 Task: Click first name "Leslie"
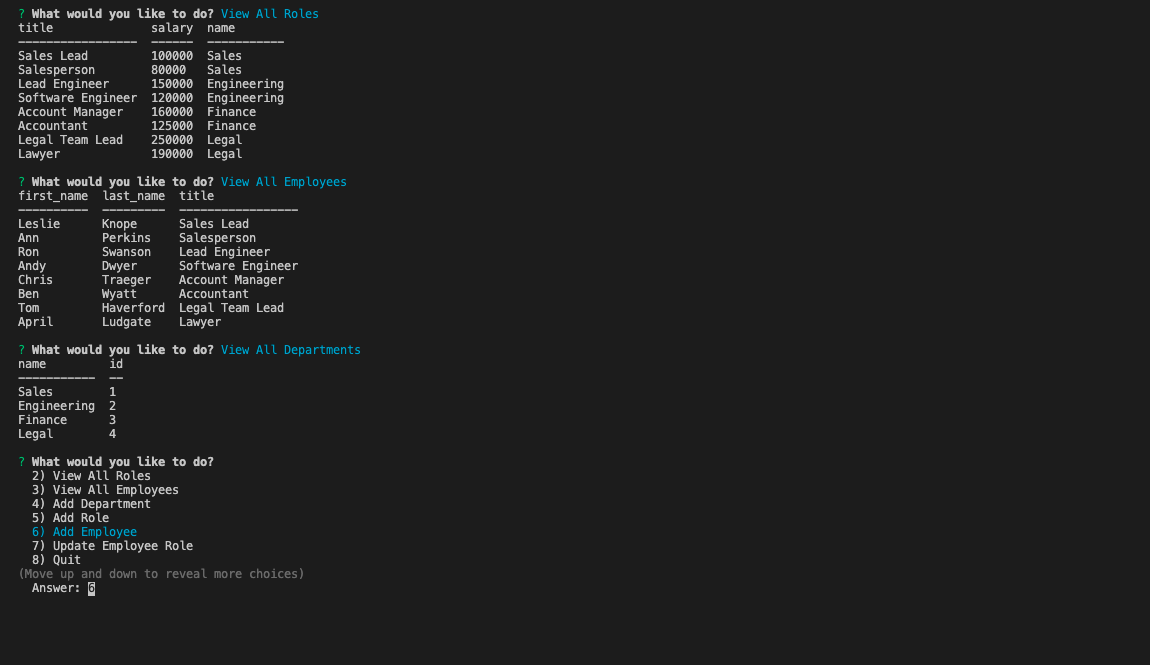(x=39, y=224)
